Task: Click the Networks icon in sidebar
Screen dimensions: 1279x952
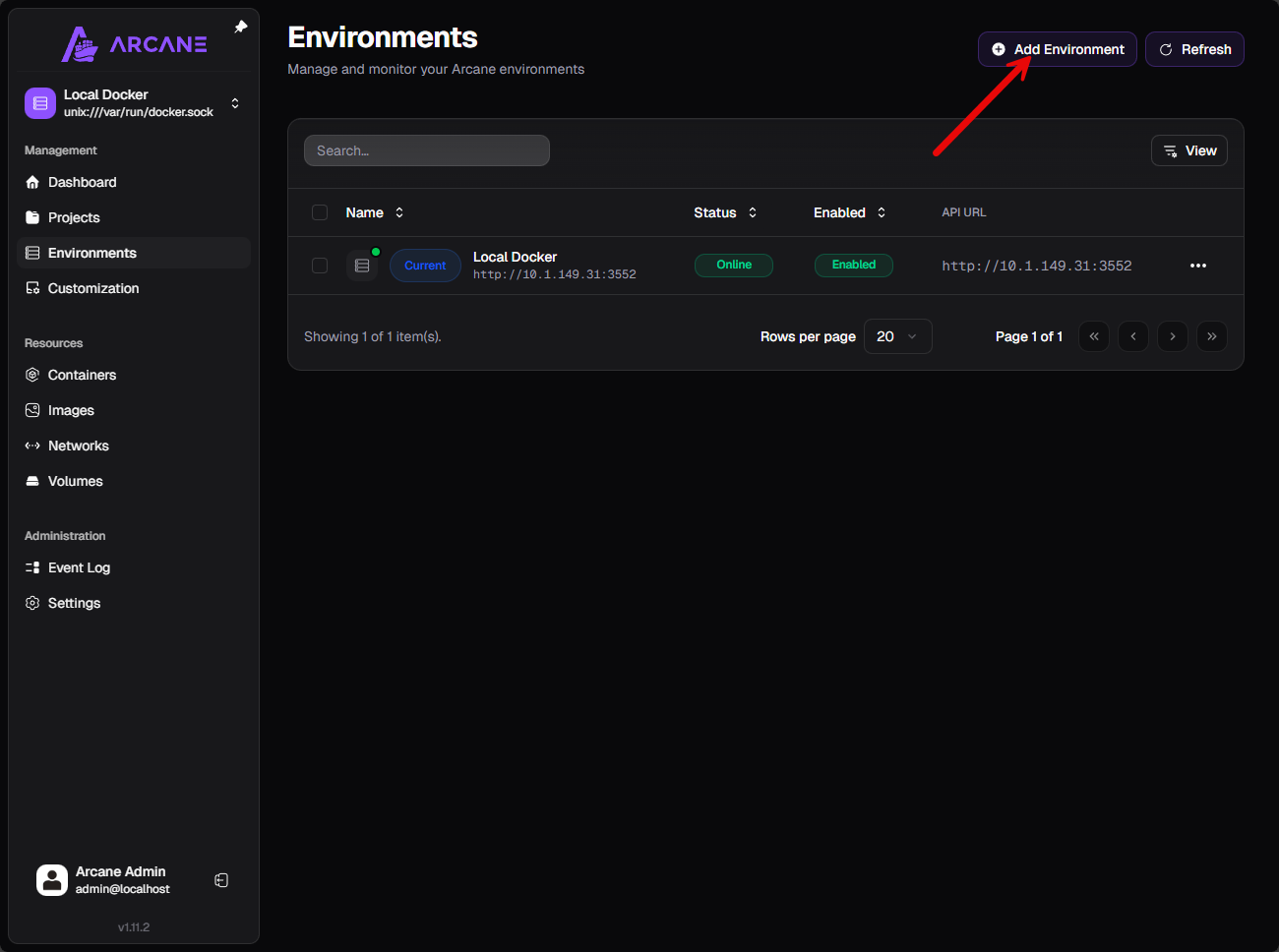Action: click(x=32, y=446)
